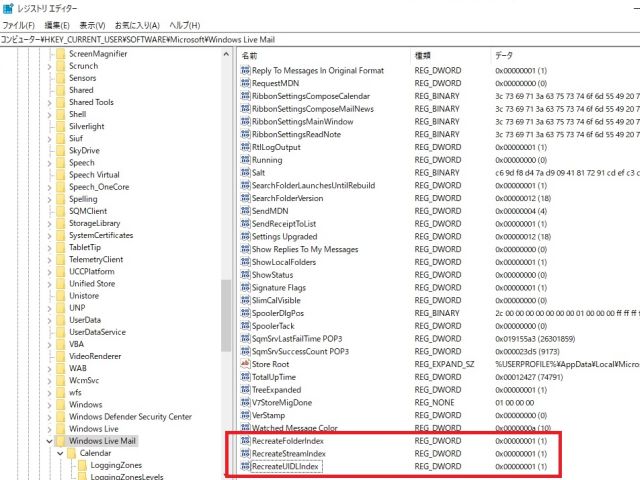Click the RibbonSettingsComposeCalendar binary value icon
Screen dimensions: 640x480
point(245,96)
